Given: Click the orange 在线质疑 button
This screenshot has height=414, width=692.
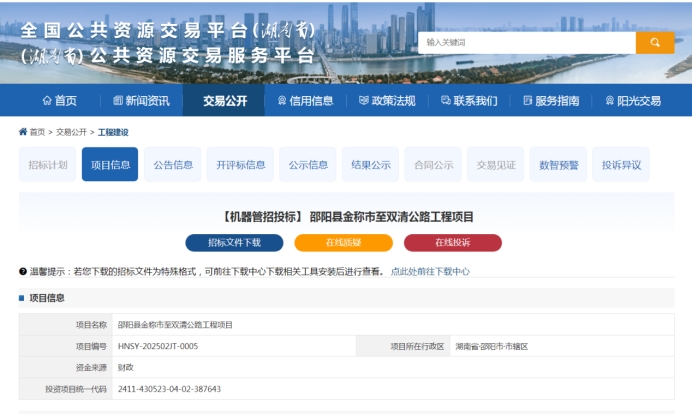Looking at the screenshot, I should pos(343,243).
